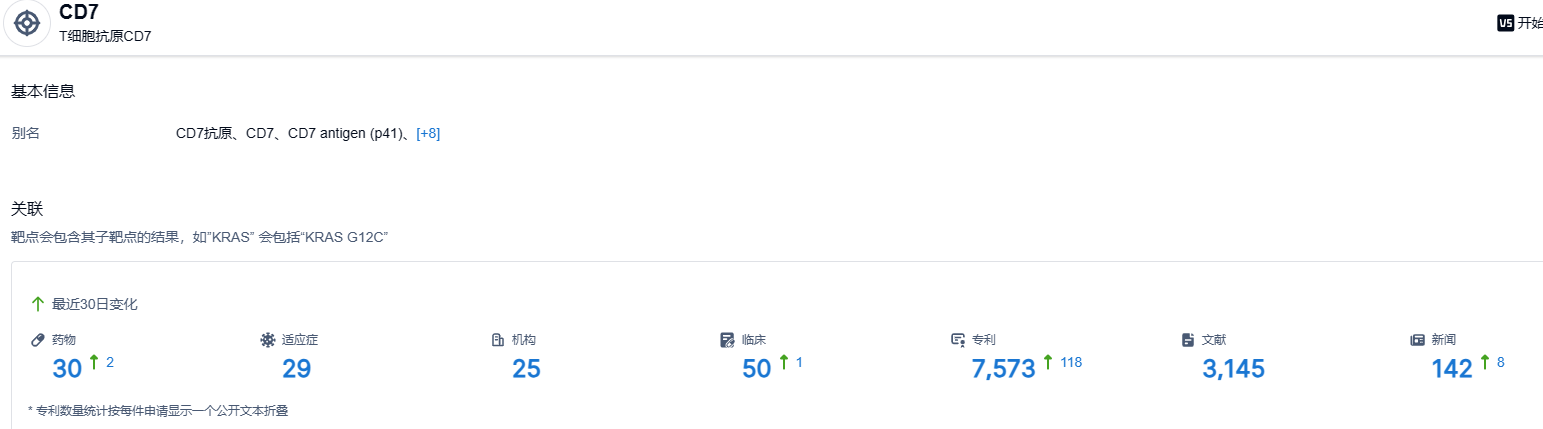Open the 29 indications count
This screenshot has width=1543, height=429.
tap(297, 369)
